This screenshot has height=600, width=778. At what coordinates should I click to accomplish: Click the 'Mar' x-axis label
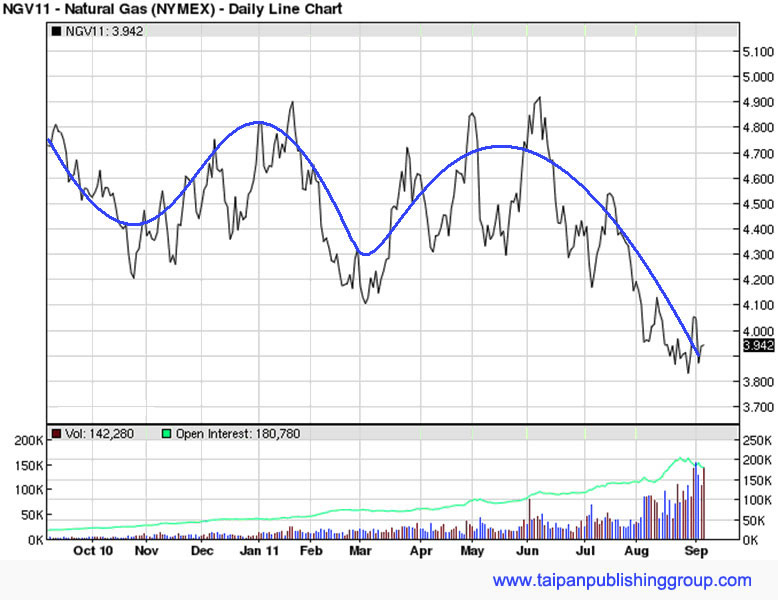click(360, 551)
